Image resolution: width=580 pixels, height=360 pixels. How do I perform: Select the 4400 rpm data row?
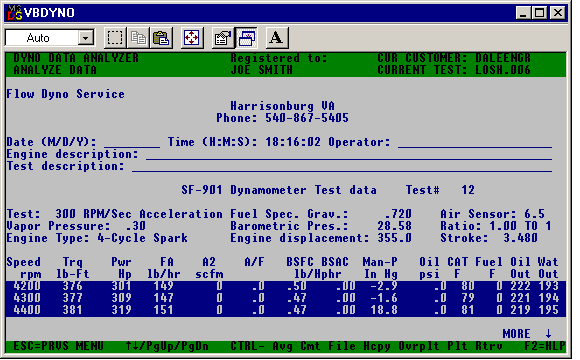coord(286,310)
